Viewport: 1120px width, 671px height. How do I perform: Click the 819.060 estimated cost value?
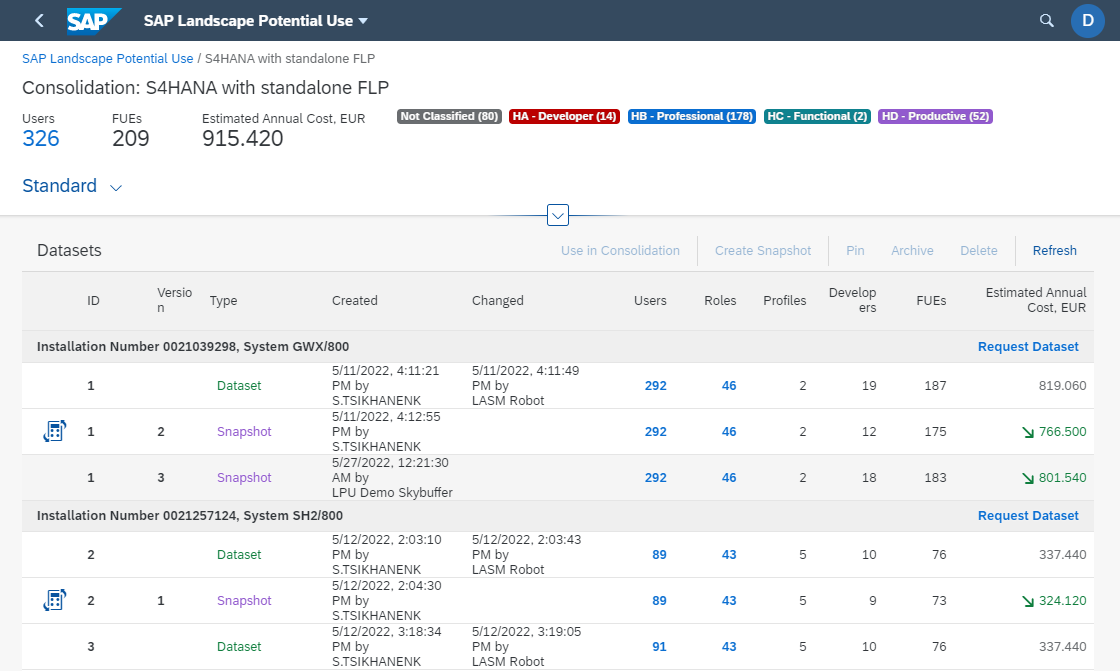tap(1062, 386)
